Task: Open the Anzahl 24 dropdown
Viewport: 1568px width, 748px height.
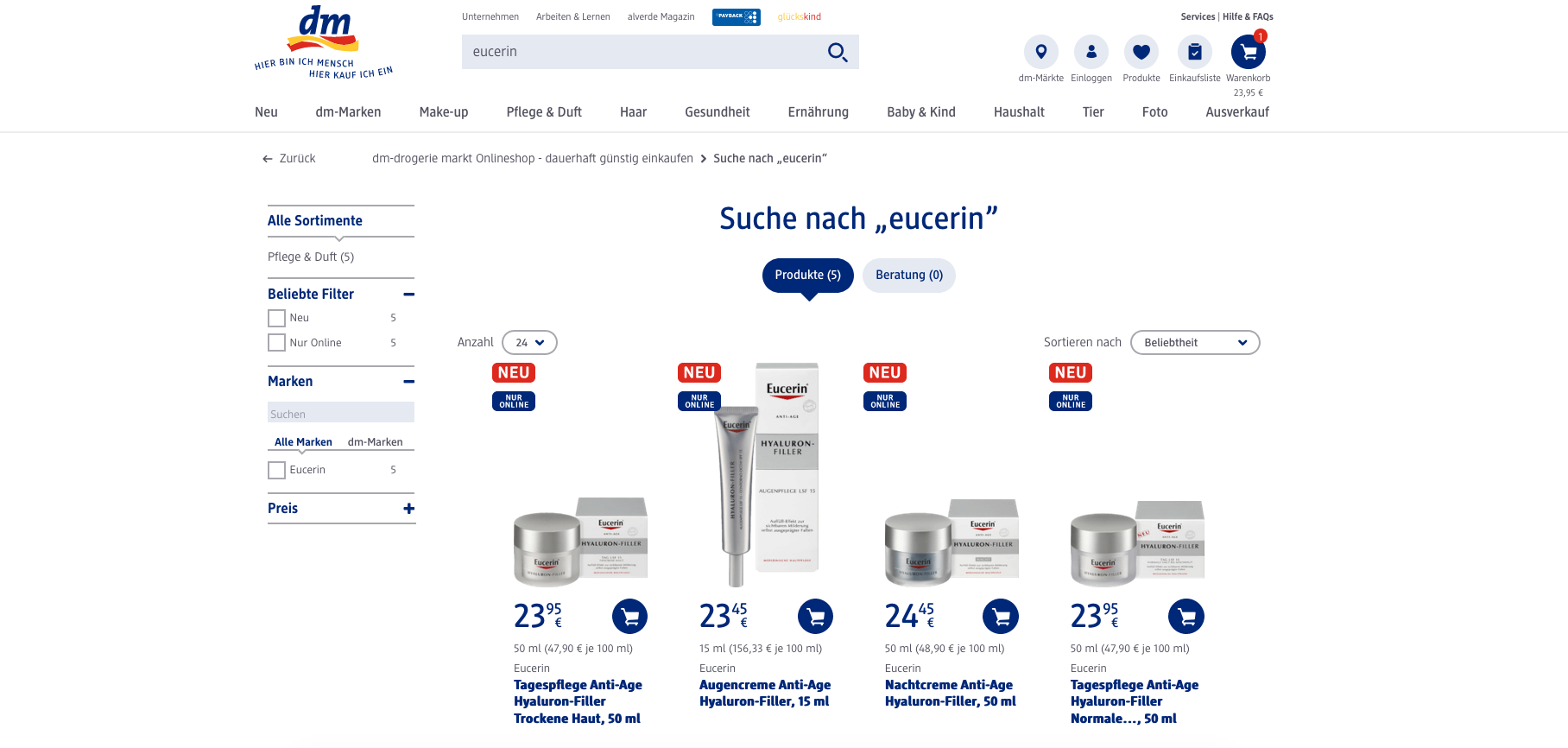Action: click(x=529, y=343)
